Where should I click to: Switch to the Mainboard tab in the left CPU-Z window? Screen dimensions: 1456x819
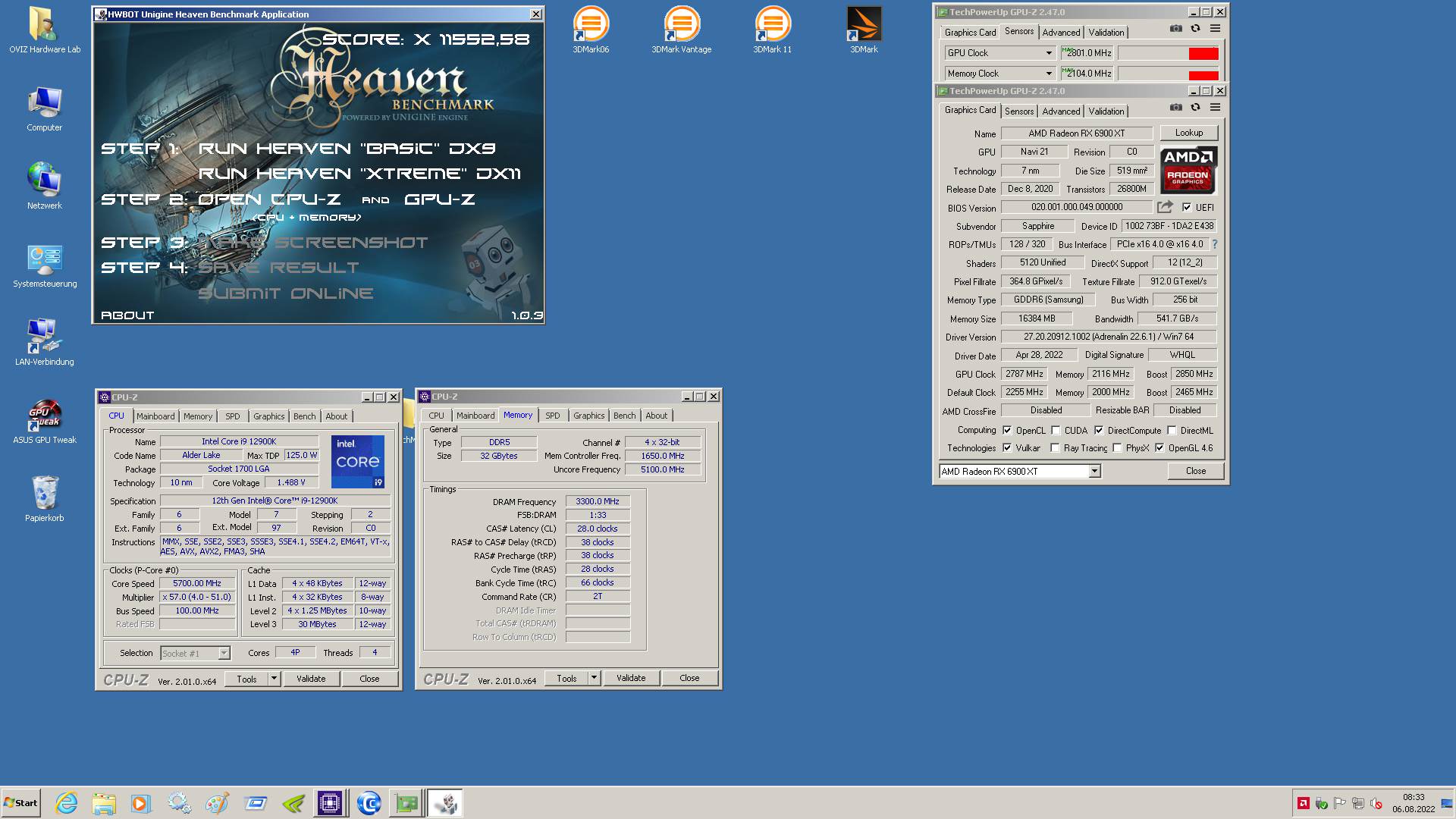point(155,416)
